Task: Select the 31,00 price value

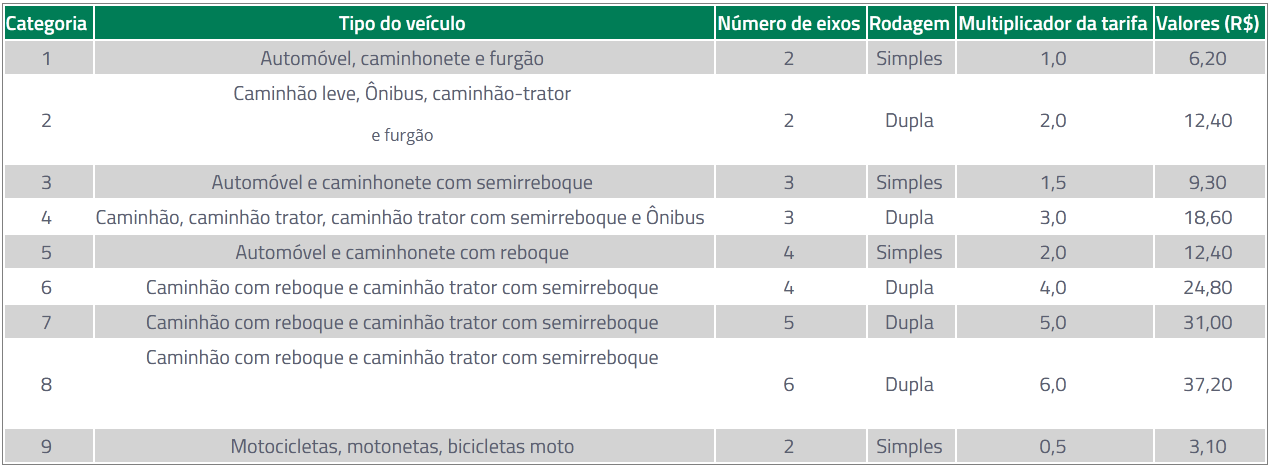Action: tap(1208, 323)
